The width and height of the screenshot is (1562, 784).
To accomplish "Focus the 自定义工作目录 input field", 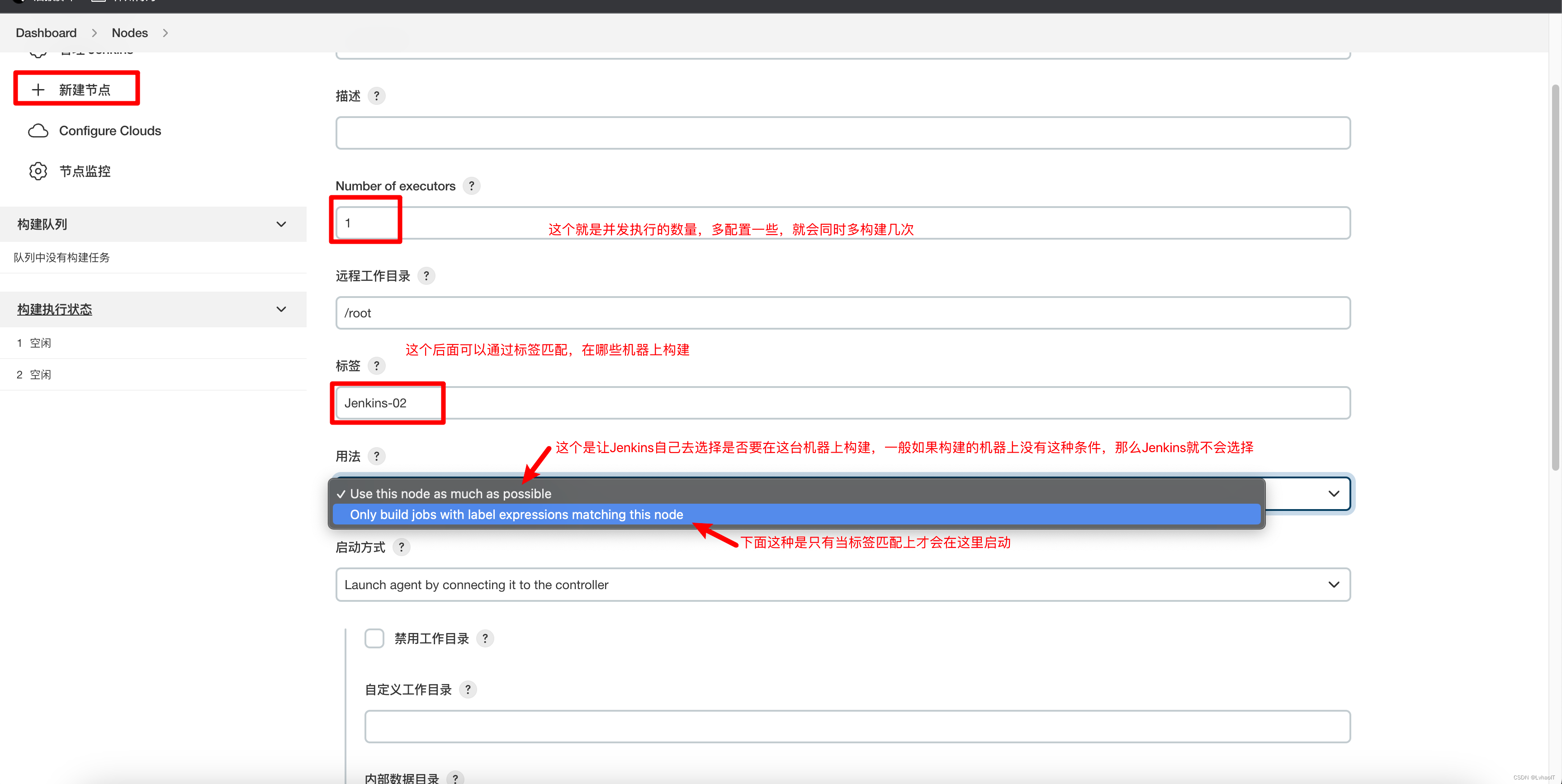I will (x=857, y=727).
